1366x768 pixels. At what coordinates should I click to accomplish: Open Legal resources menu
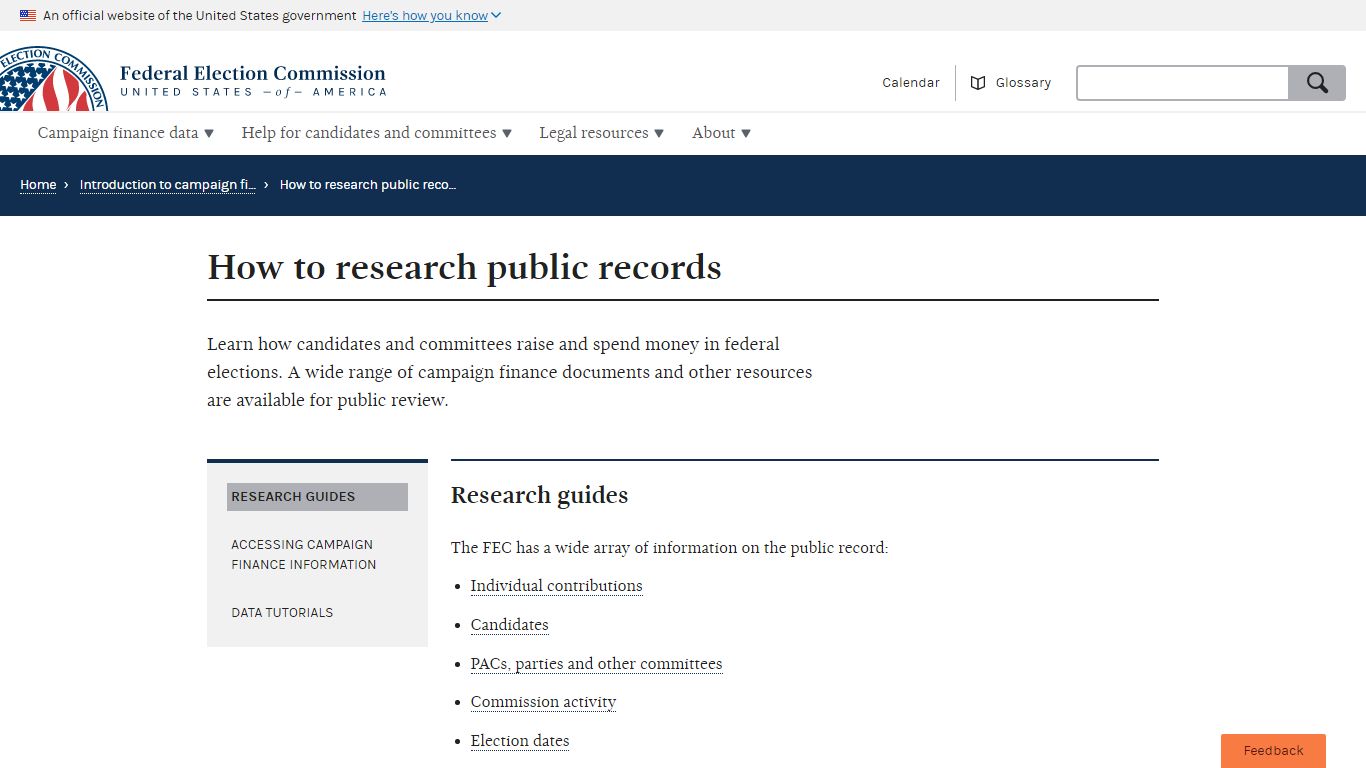[602, 133]
